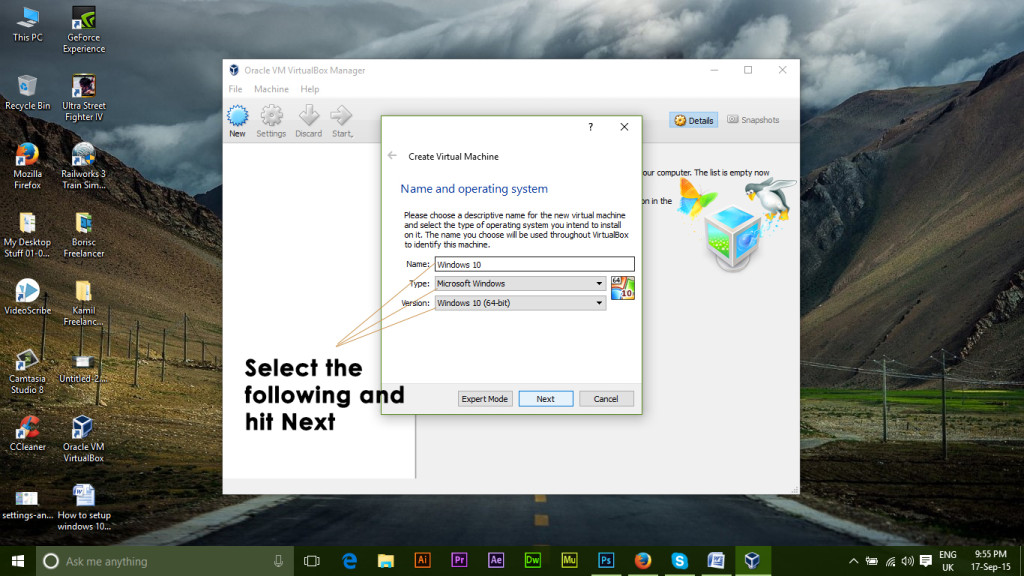This screenshot has width=1024, height=576.
Task: Select Ultra Street Fighter IV desktop shortcut
Action: [x=84, y=98]
